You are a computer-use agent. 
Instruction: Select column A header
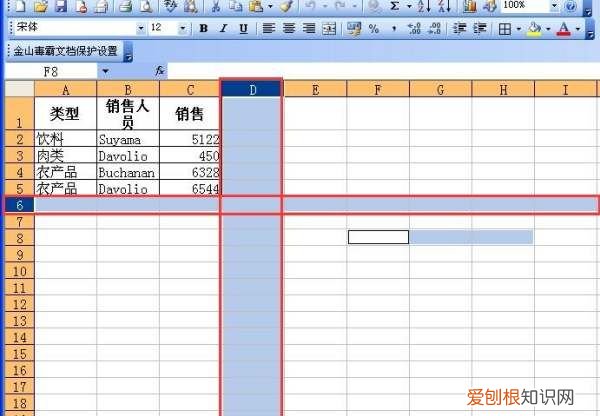[65, 90]
